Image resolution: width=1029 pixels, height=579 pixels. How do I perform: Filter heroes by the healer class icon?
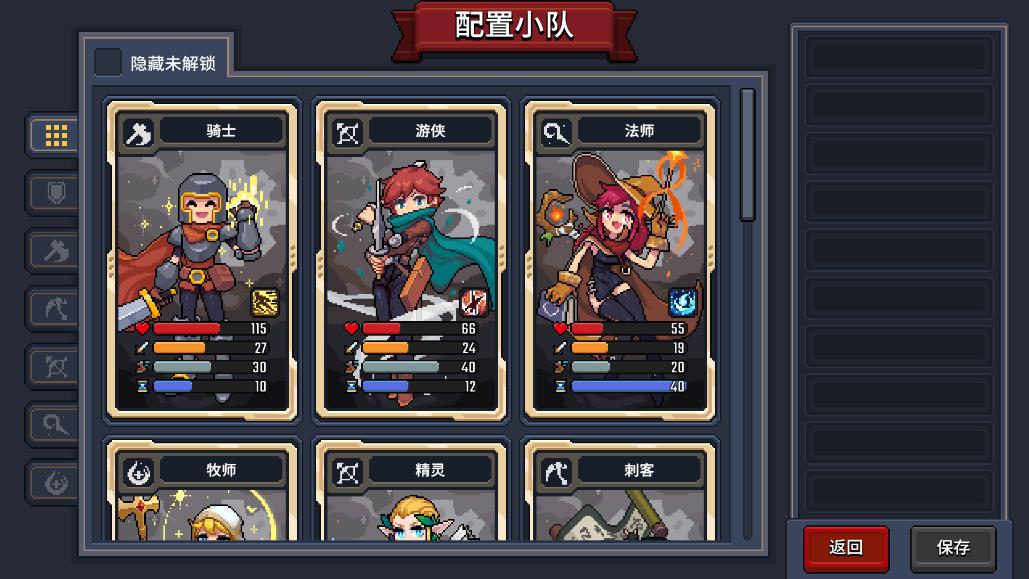tap(56, 482)
